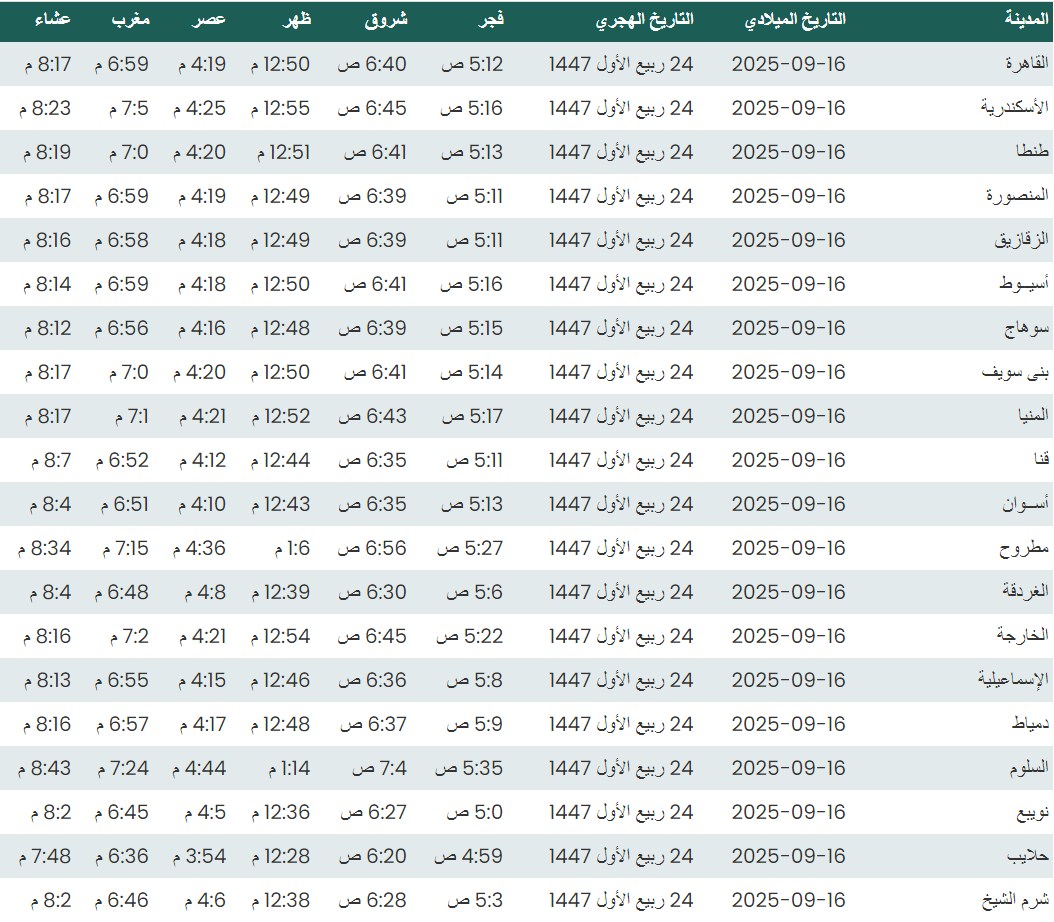
Task: Click the شروق column header
Action: click(x=387, y=20)
